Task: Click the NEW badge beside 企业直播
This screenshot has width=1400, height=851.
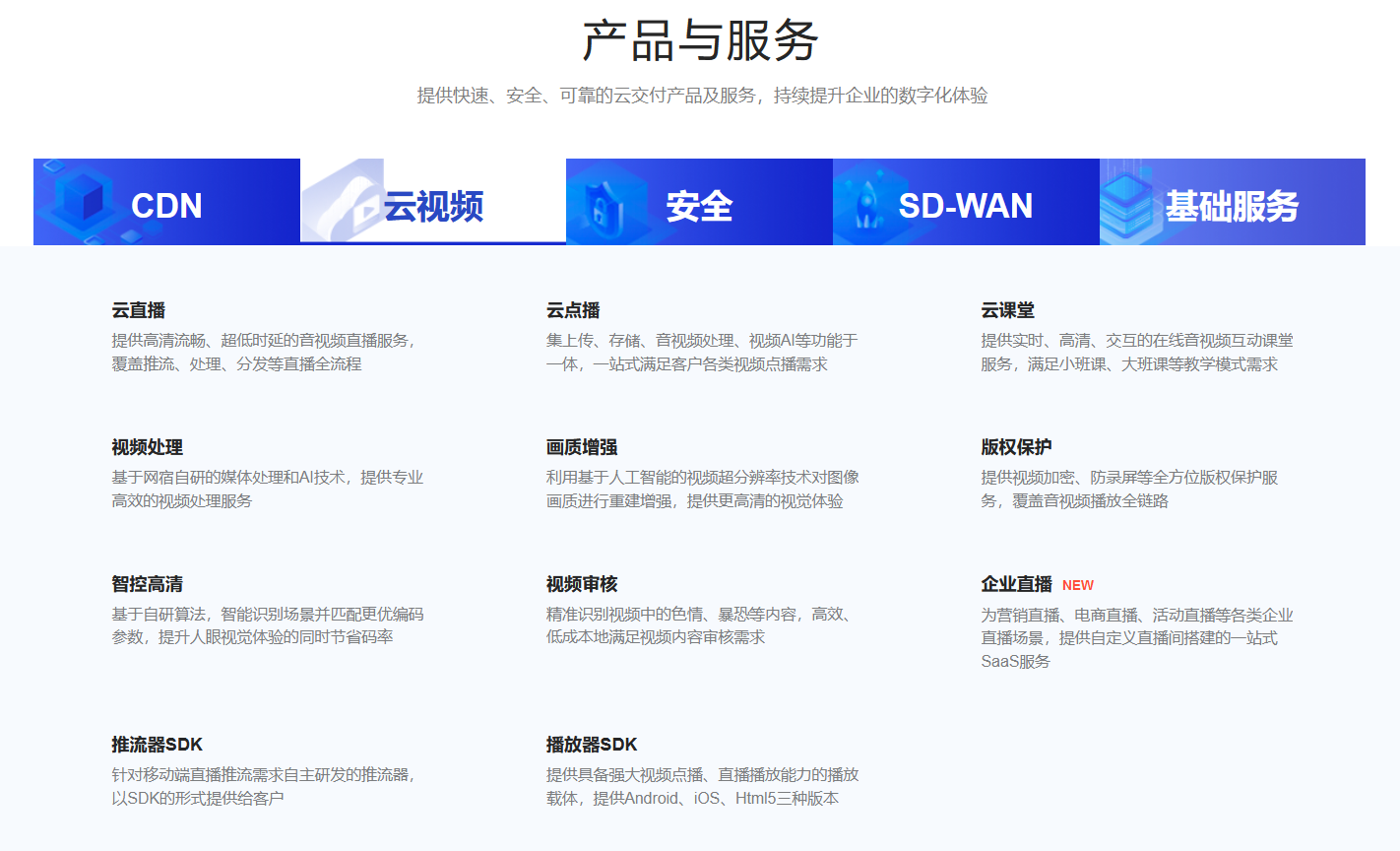Action: [x=1078, y=585]
